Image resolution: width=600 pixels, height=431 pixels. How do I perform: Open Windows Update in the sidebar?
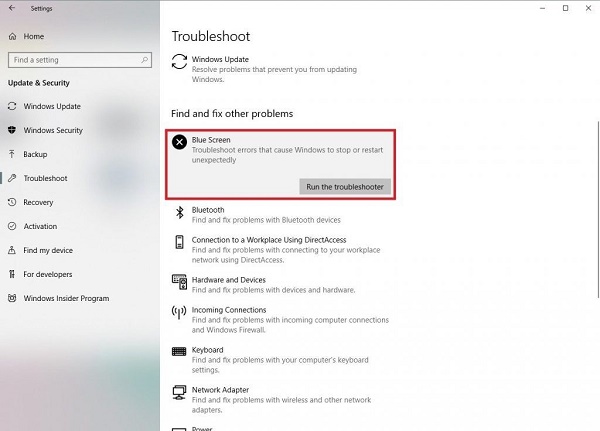(x=52, y=106)
